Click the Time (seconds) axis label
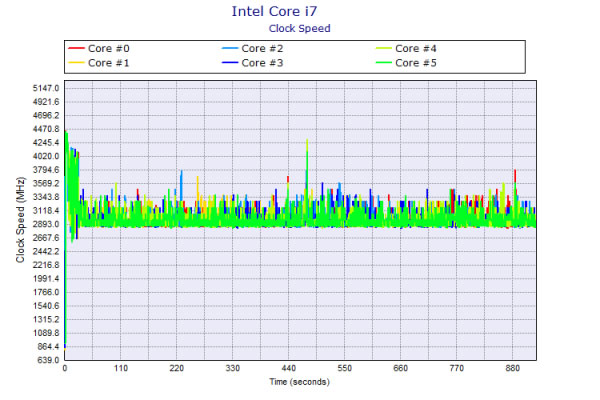 click(300, 382)
